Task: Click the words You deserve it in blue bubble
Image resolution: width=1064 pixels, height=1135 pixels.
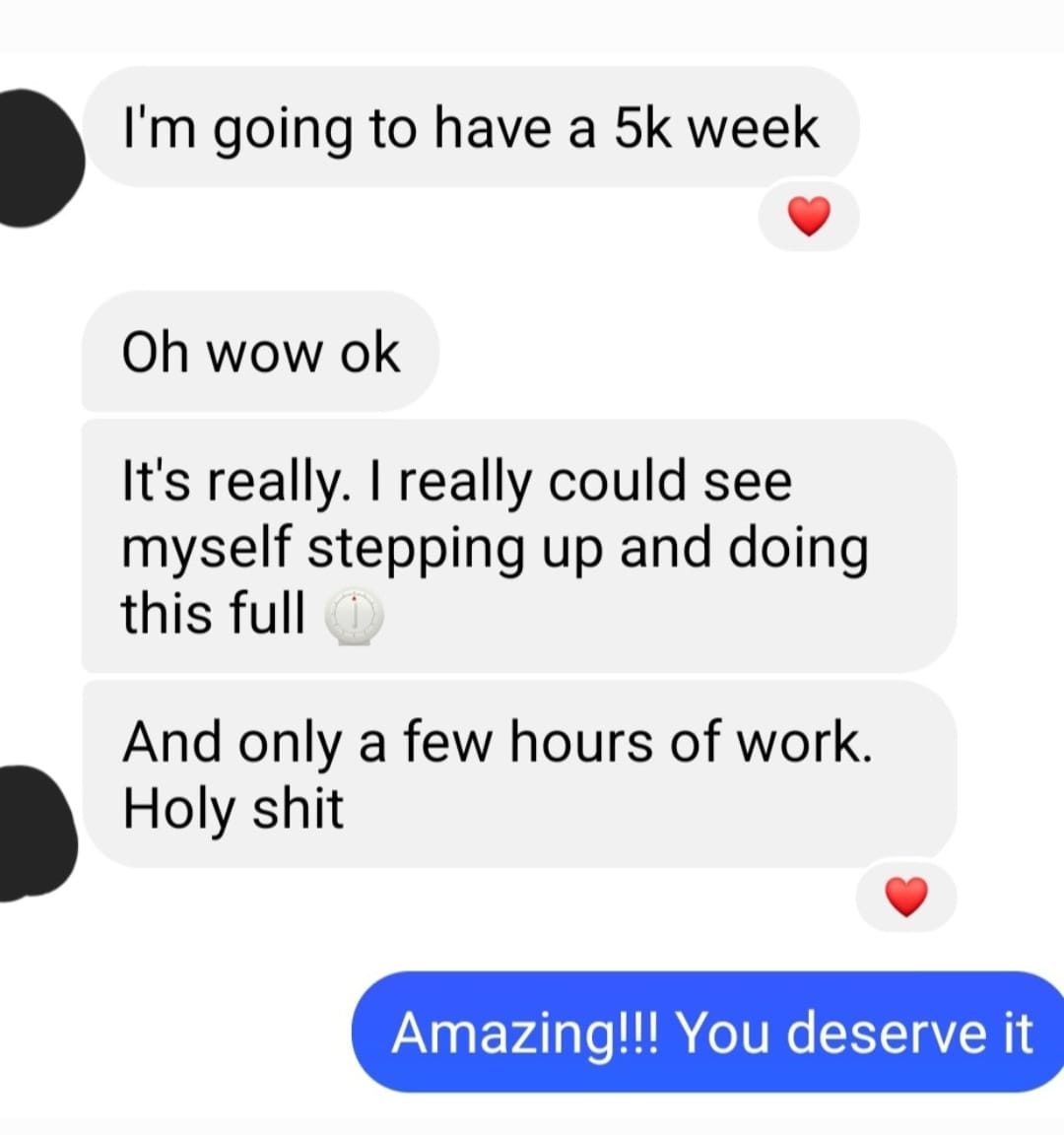Action: point(855,1033)
